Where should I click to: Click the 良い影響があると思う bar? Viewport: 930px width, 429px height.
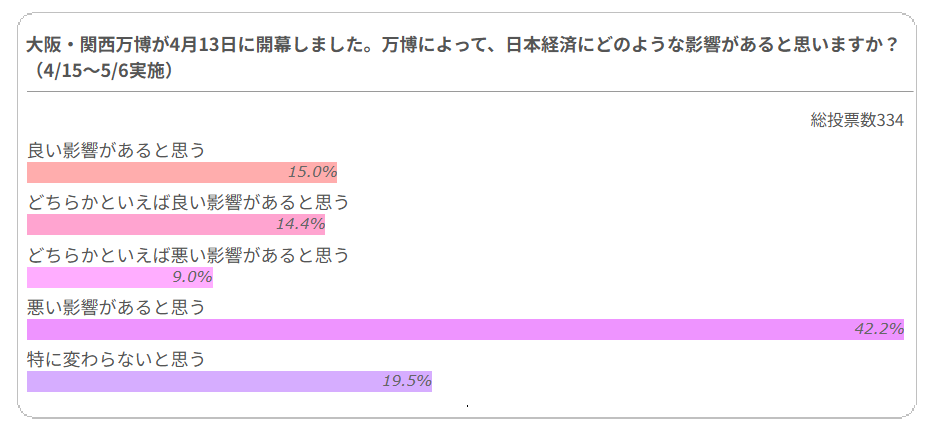coord(182,173)
